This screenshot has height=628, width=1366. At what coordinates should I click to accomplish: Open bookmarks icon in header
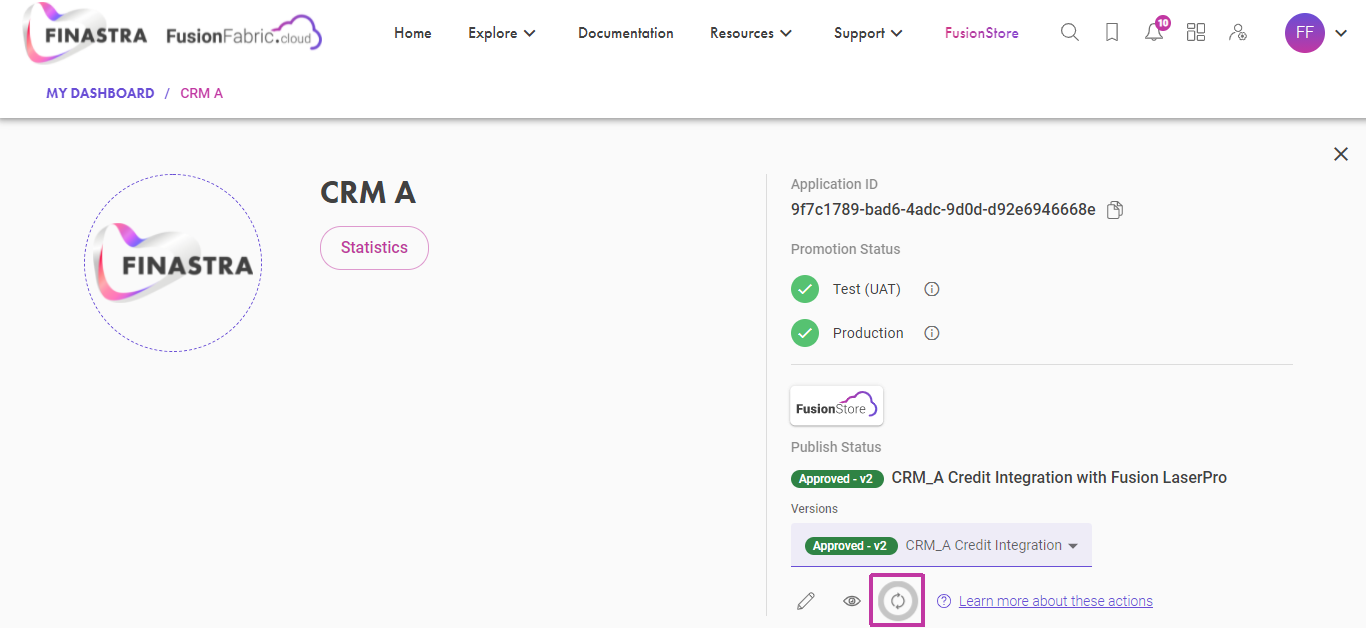click(x=1112, y=33)
